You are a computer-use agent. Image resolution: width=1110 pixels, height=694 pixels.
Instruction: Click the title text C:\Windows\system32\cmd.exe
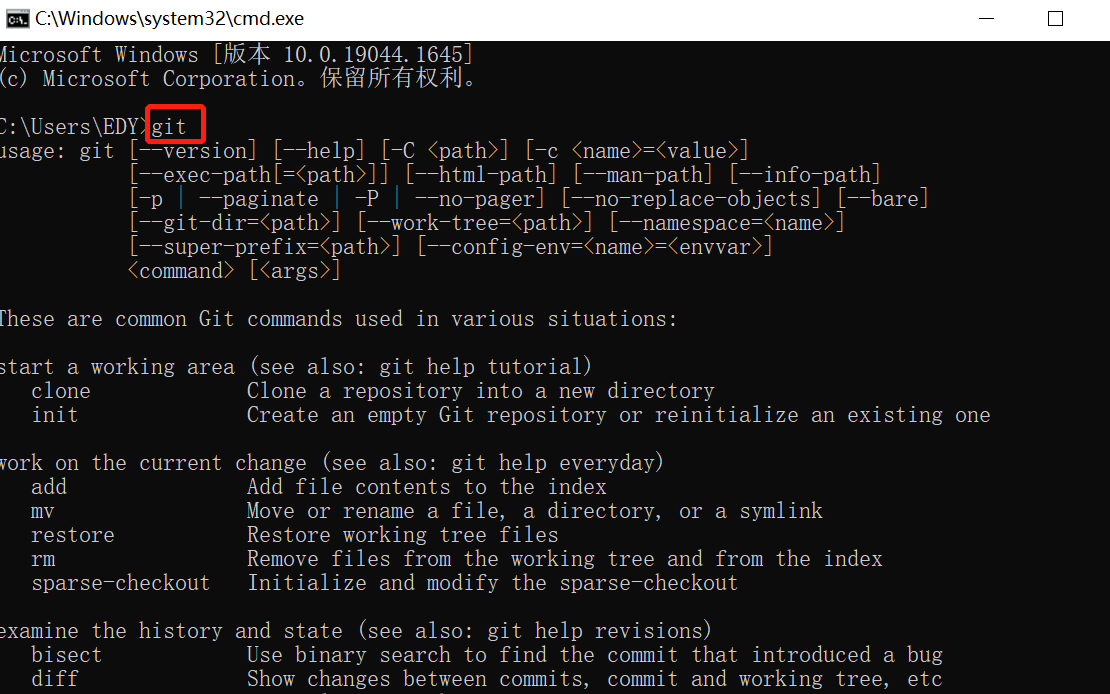169,19
